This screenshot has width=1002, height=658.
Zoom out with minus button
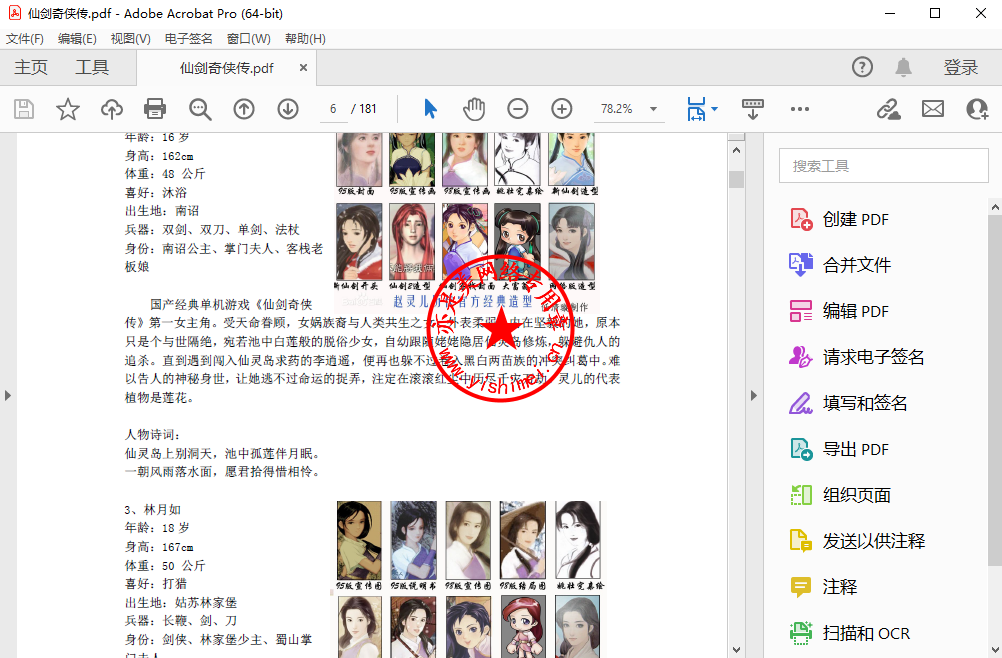[518, 109]
